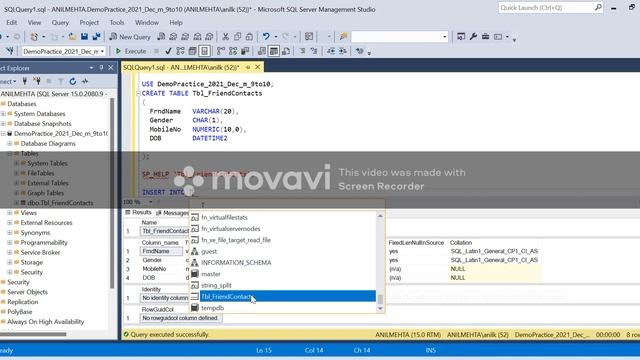Viewport: 640px width, 360px height.
Task: Click the FrndName cell in results grid
Action: pyautogui.click(x=162, y=251)
